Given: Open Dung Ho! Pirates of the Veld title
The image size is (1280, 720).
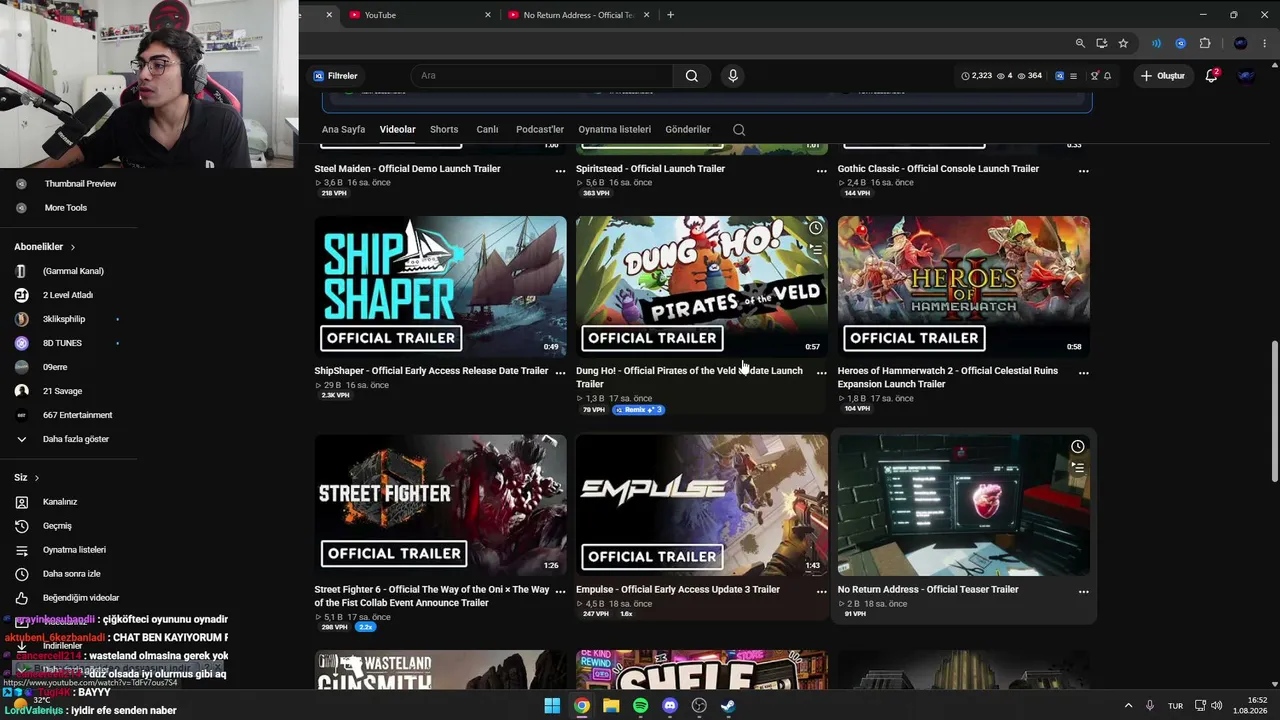Looking at the screenshot, I should (x=689, y=377).
